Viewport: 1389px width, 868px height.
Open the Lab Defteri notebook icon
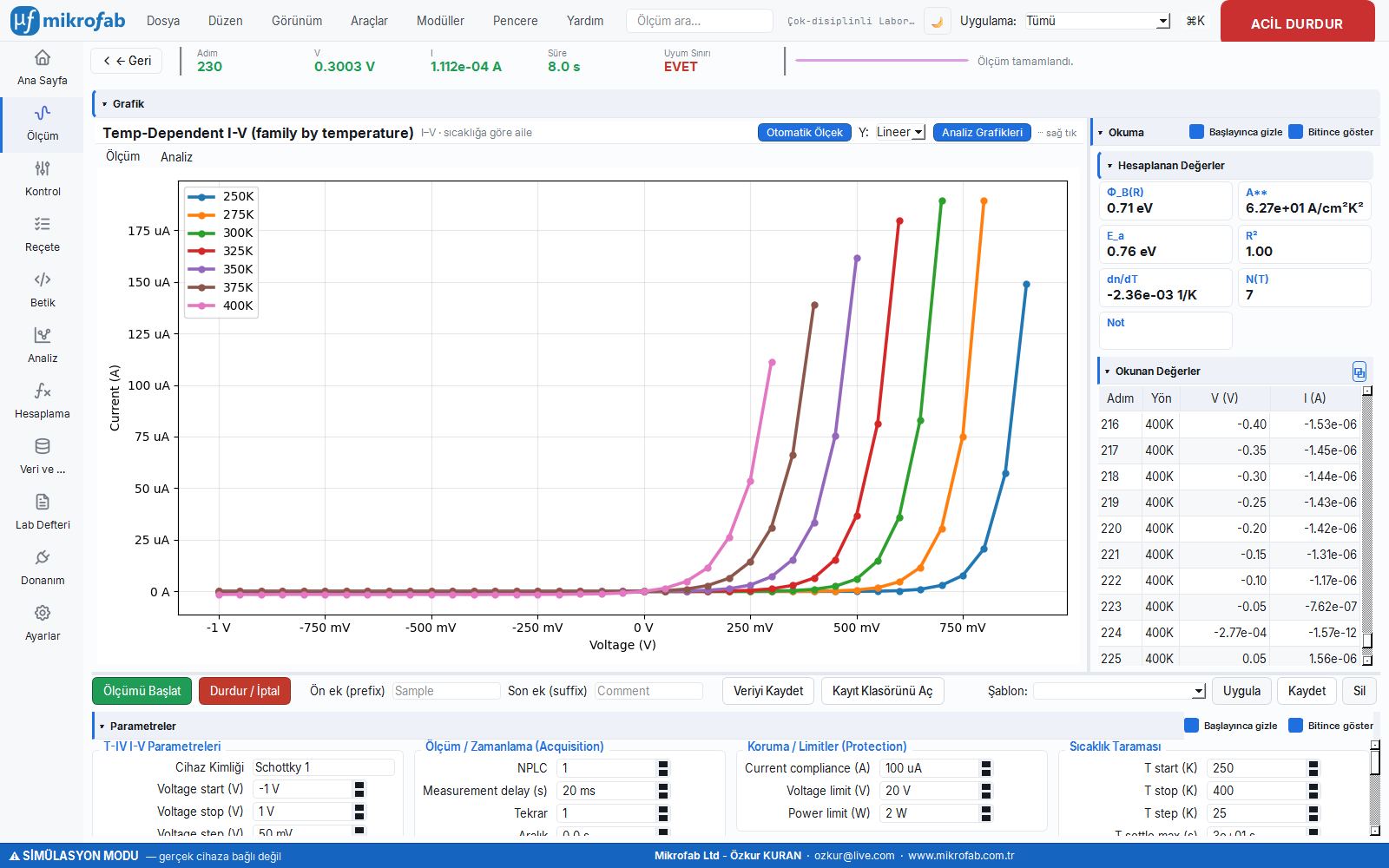tap(43, 502)
